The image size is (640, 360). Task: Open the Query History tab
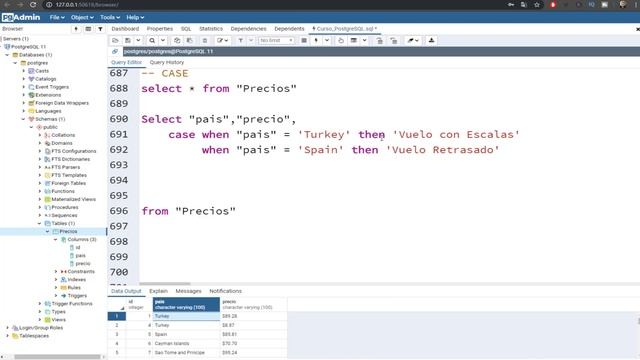point(167,62)
